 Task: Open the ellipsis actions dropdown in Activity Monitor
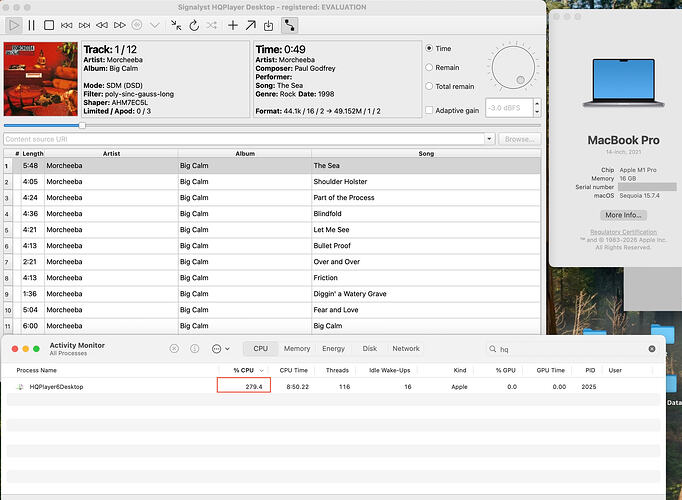point(221,349)
